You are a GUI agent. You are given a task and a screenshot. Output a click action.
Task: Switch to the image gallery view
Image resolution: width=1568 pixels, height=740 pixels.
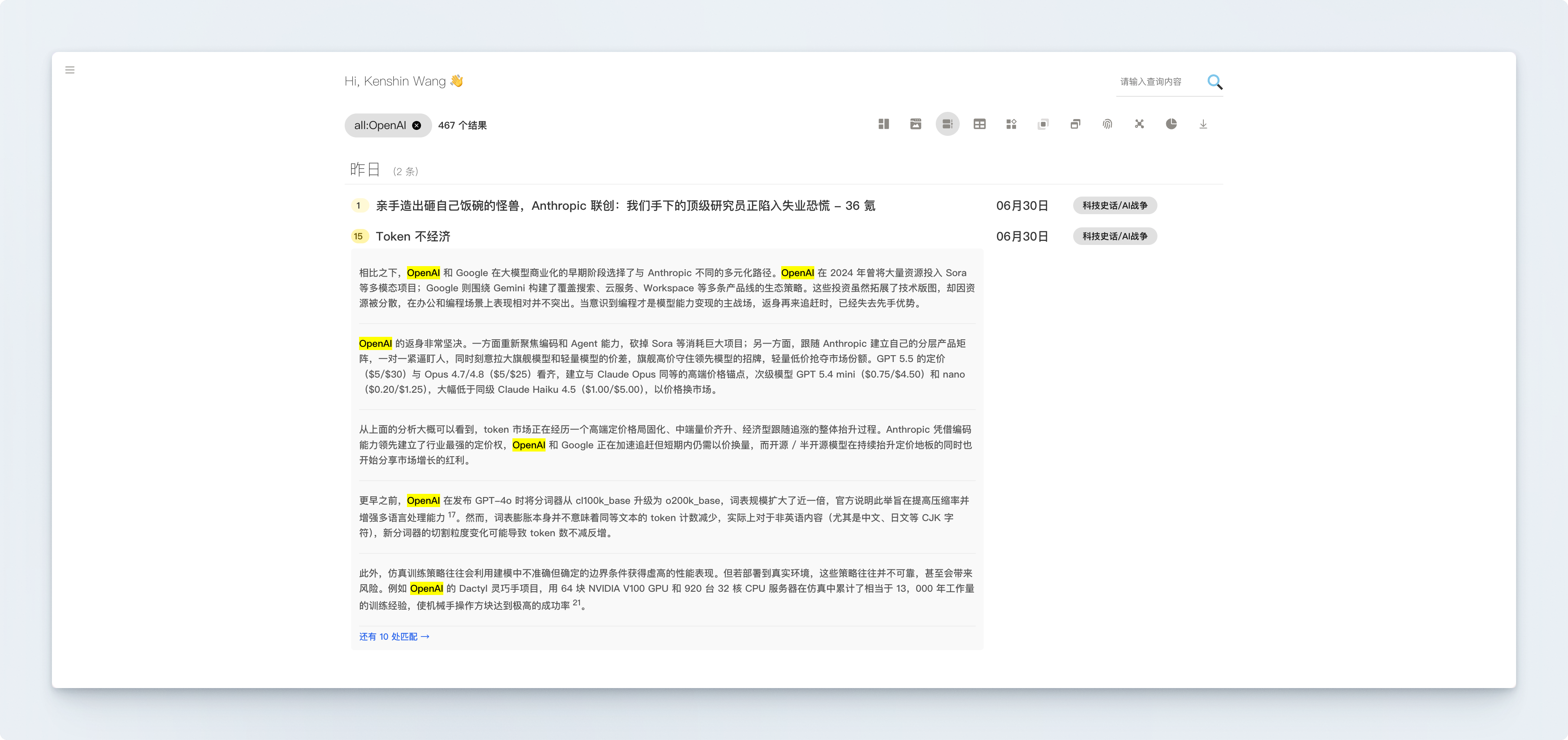[915, 124]
